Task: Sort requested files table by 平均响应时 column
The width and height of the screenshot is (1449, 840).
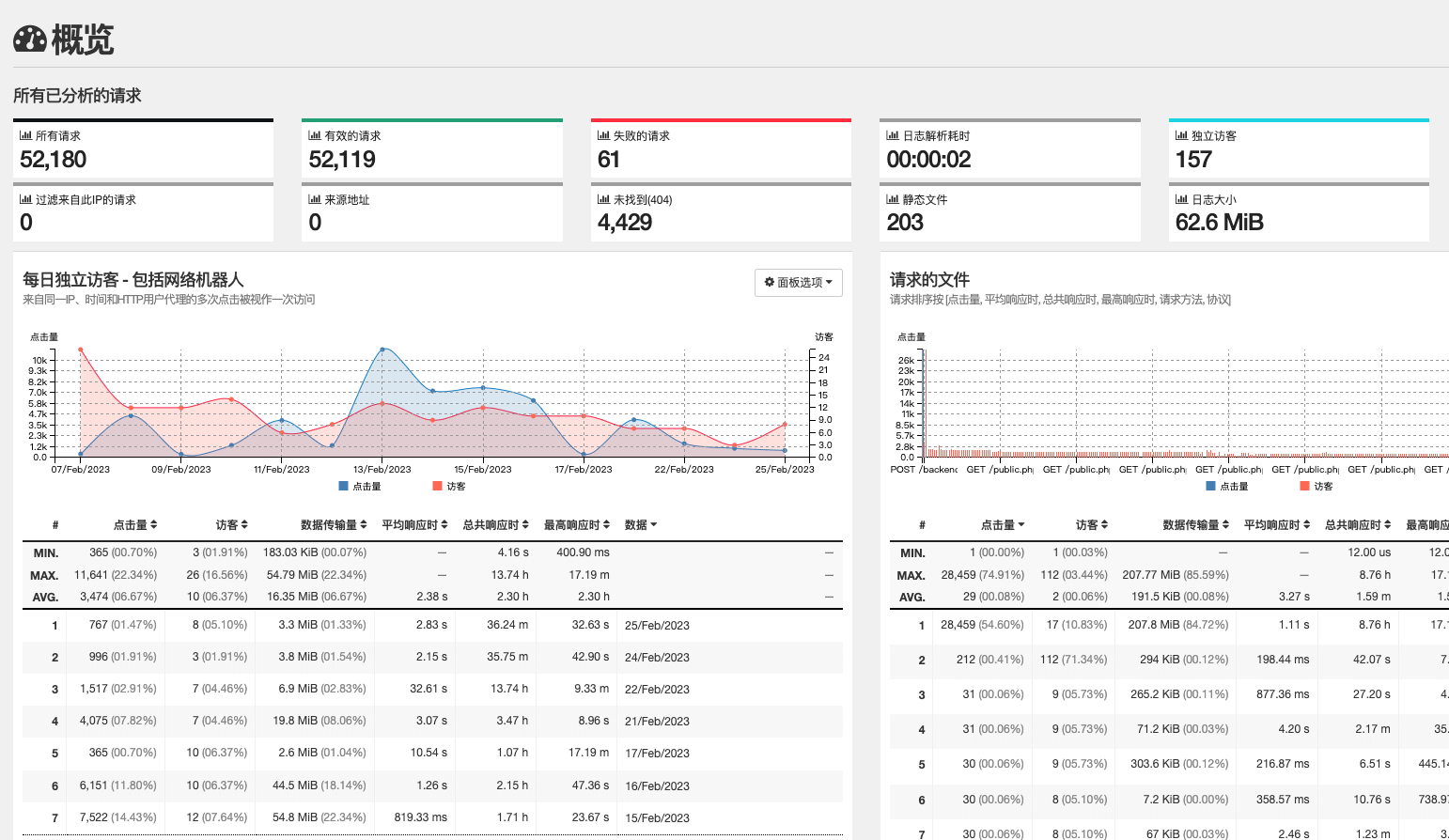Action: (1277, 524)
